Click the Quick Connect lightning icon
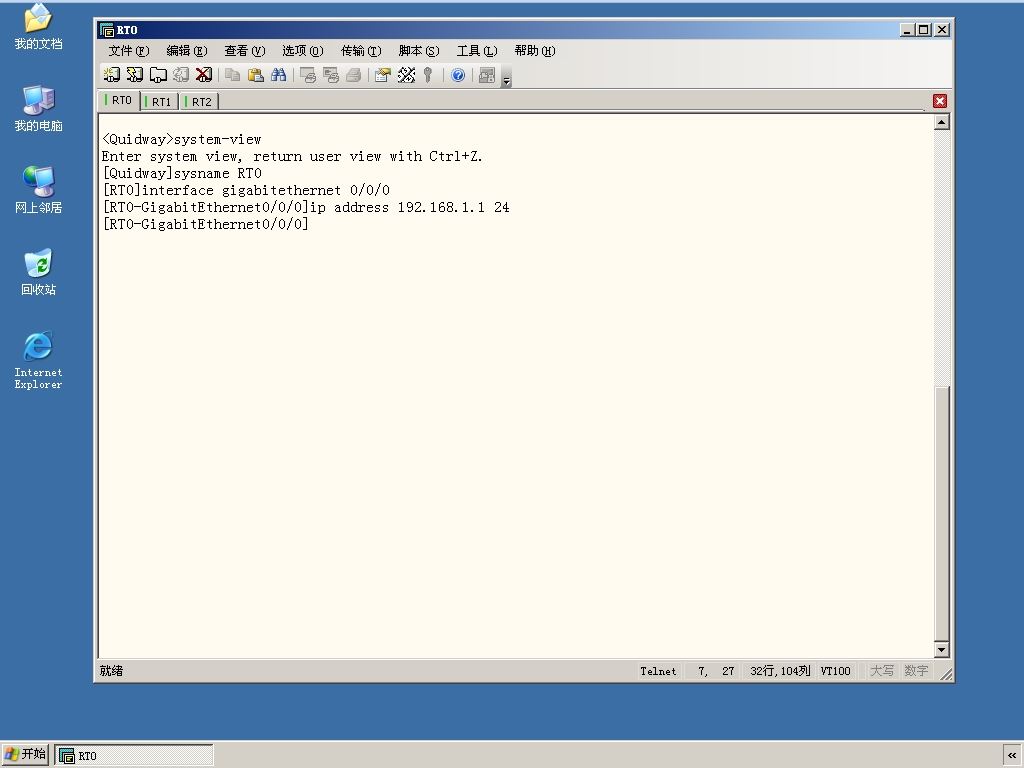 (135, 75)
